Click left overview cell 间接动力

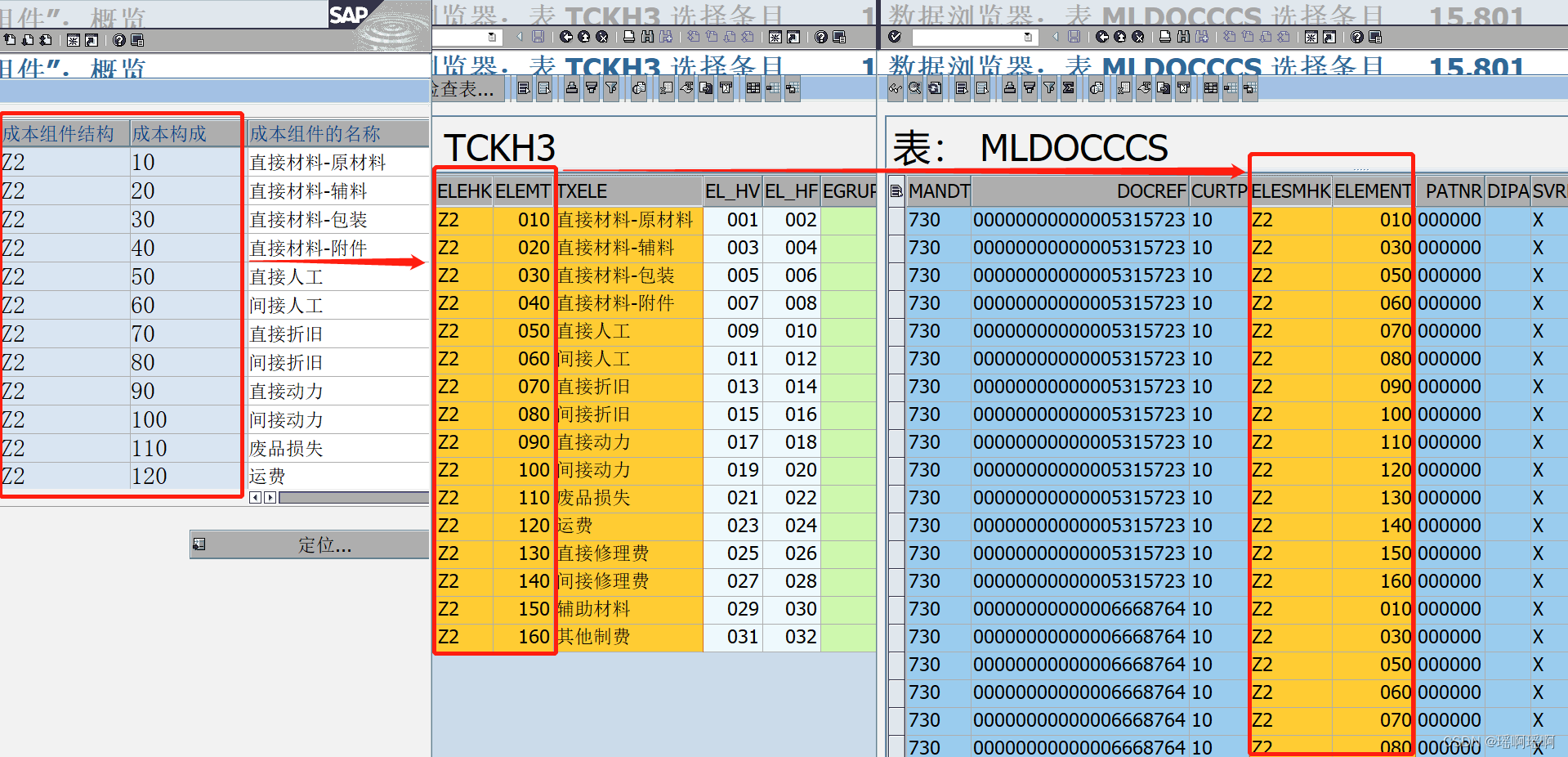click(x=338, y=419)
